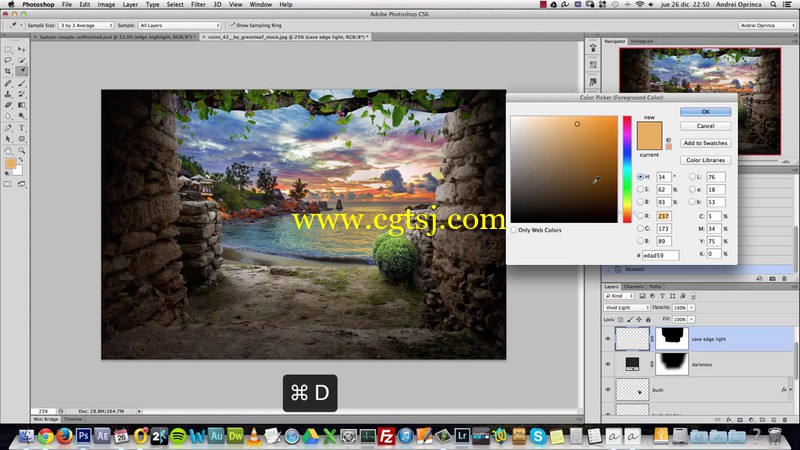Select the Healing Brush tool
Image resolution: width=800 pixels, height=450 pixels.
point(8,83)
